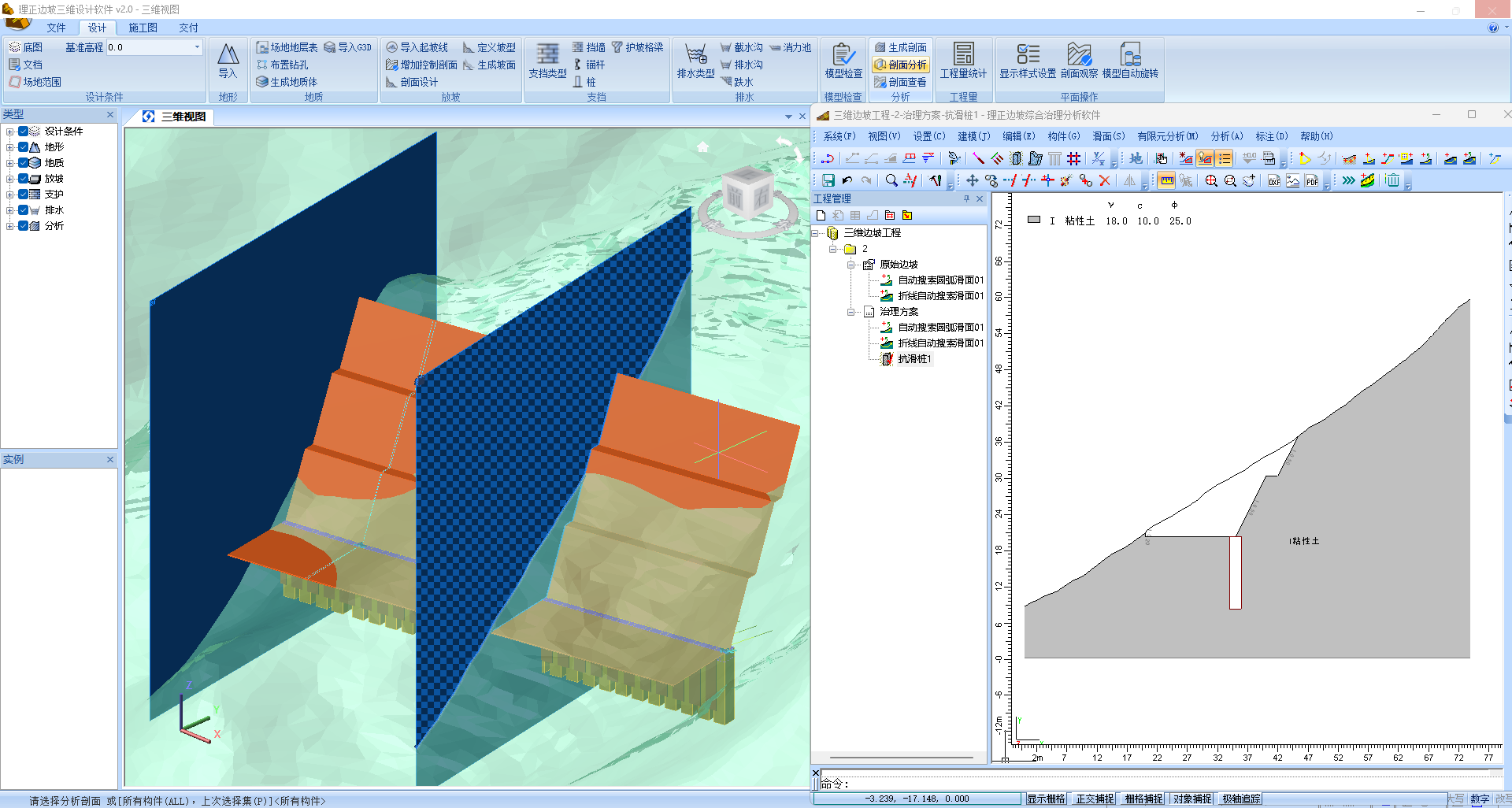Toggle the 地形 layer checkbox
The width and height of the screenshot is (1512, 808).
24,147
